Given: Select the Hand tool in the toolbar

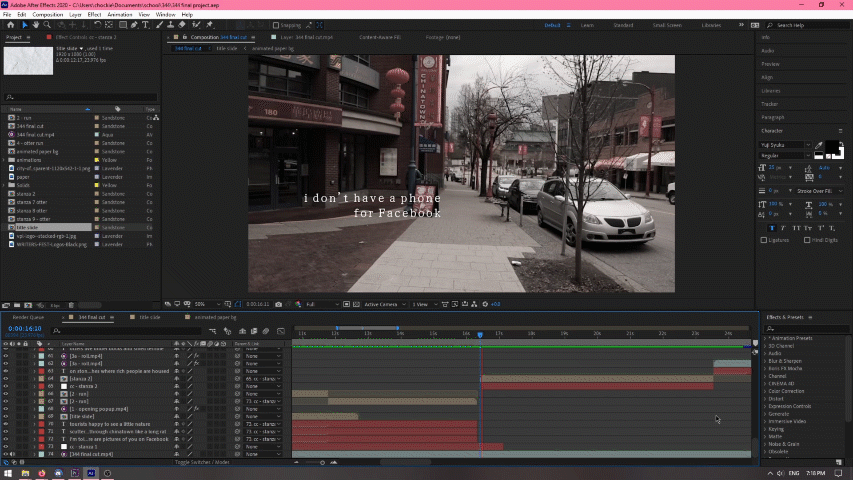Looking at the screenshot, I should click(36, 25).
